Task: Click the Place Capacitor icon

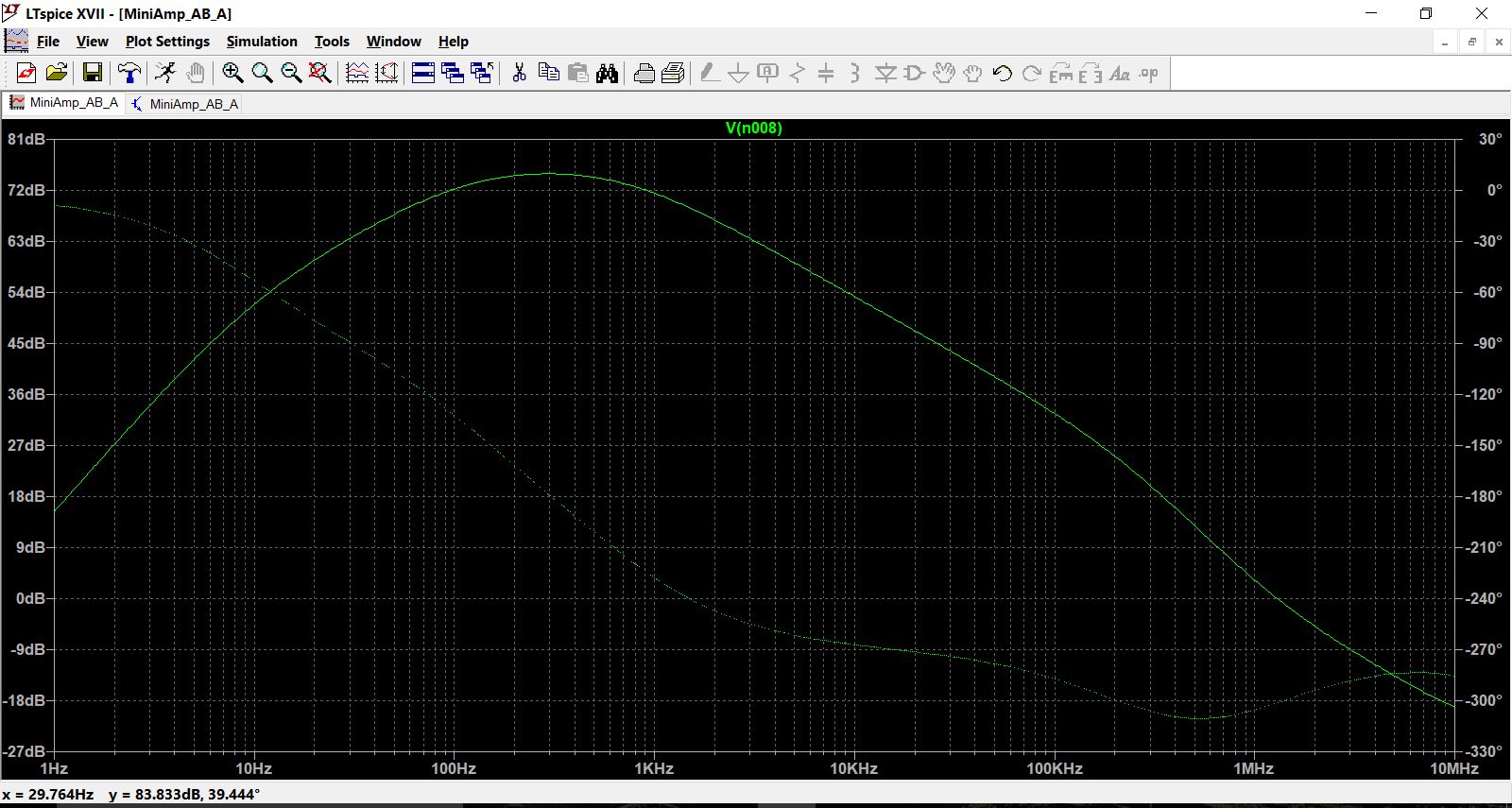Action: coord(826,73)
